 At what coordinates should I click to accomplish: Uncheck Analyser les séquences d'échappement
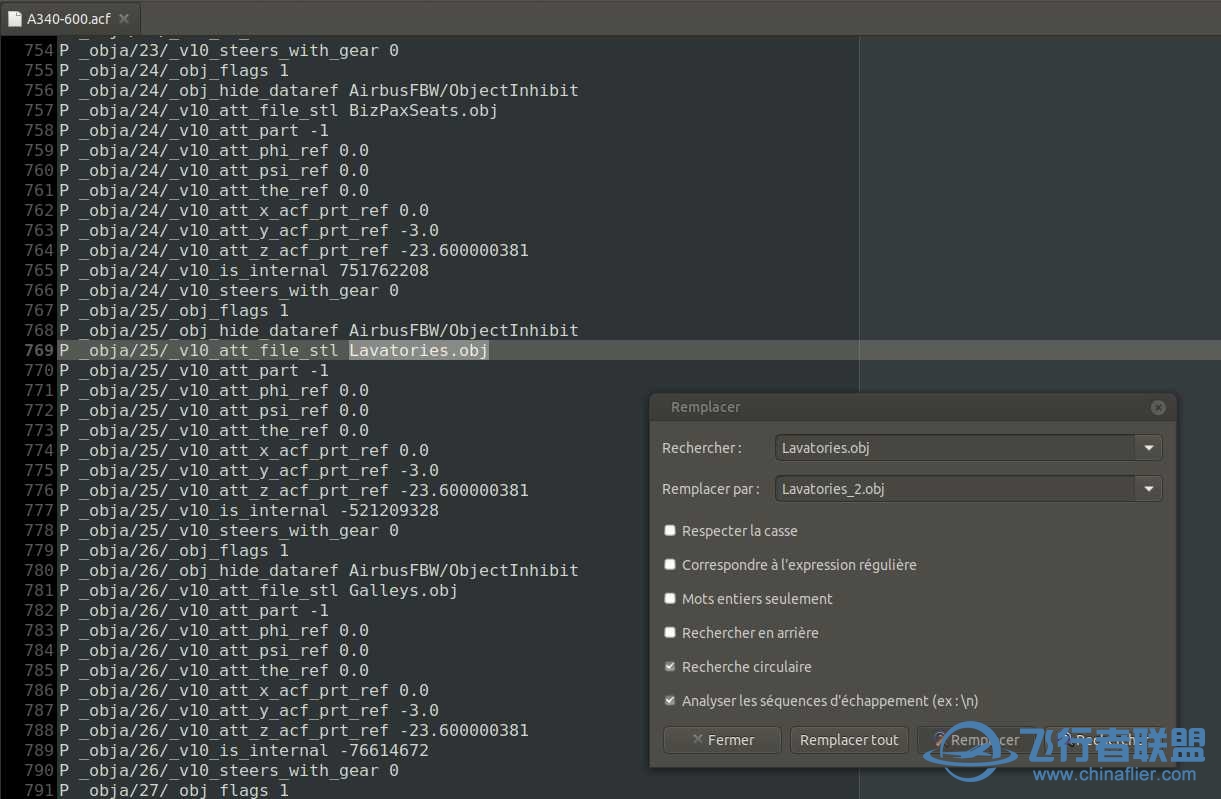(670, 701)
